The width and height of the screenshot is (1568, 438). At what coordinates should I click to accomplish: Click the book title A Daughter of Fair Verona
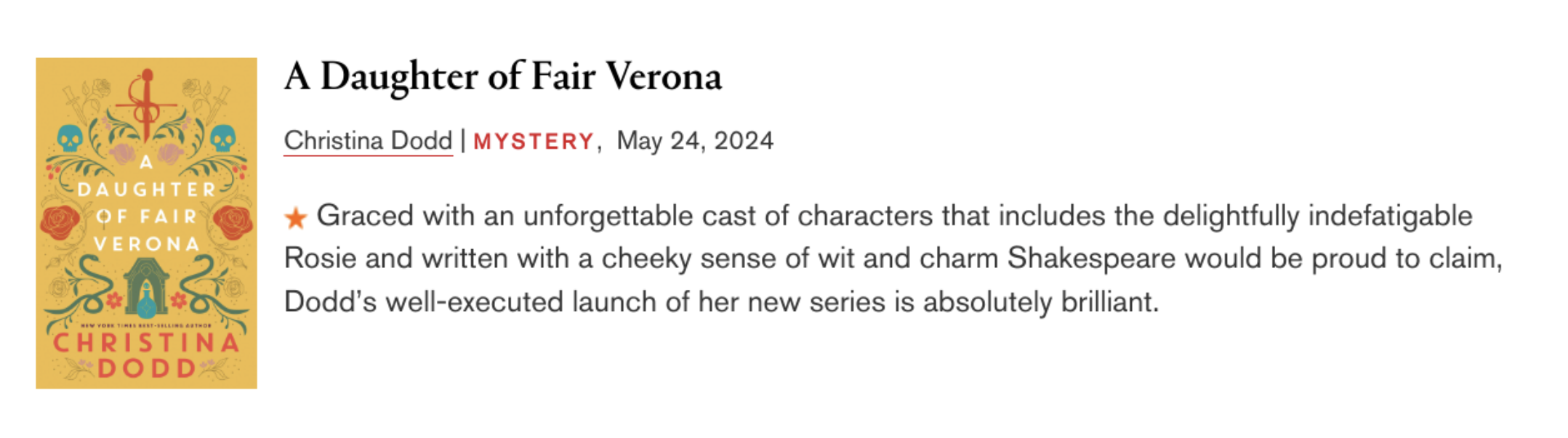503,76
